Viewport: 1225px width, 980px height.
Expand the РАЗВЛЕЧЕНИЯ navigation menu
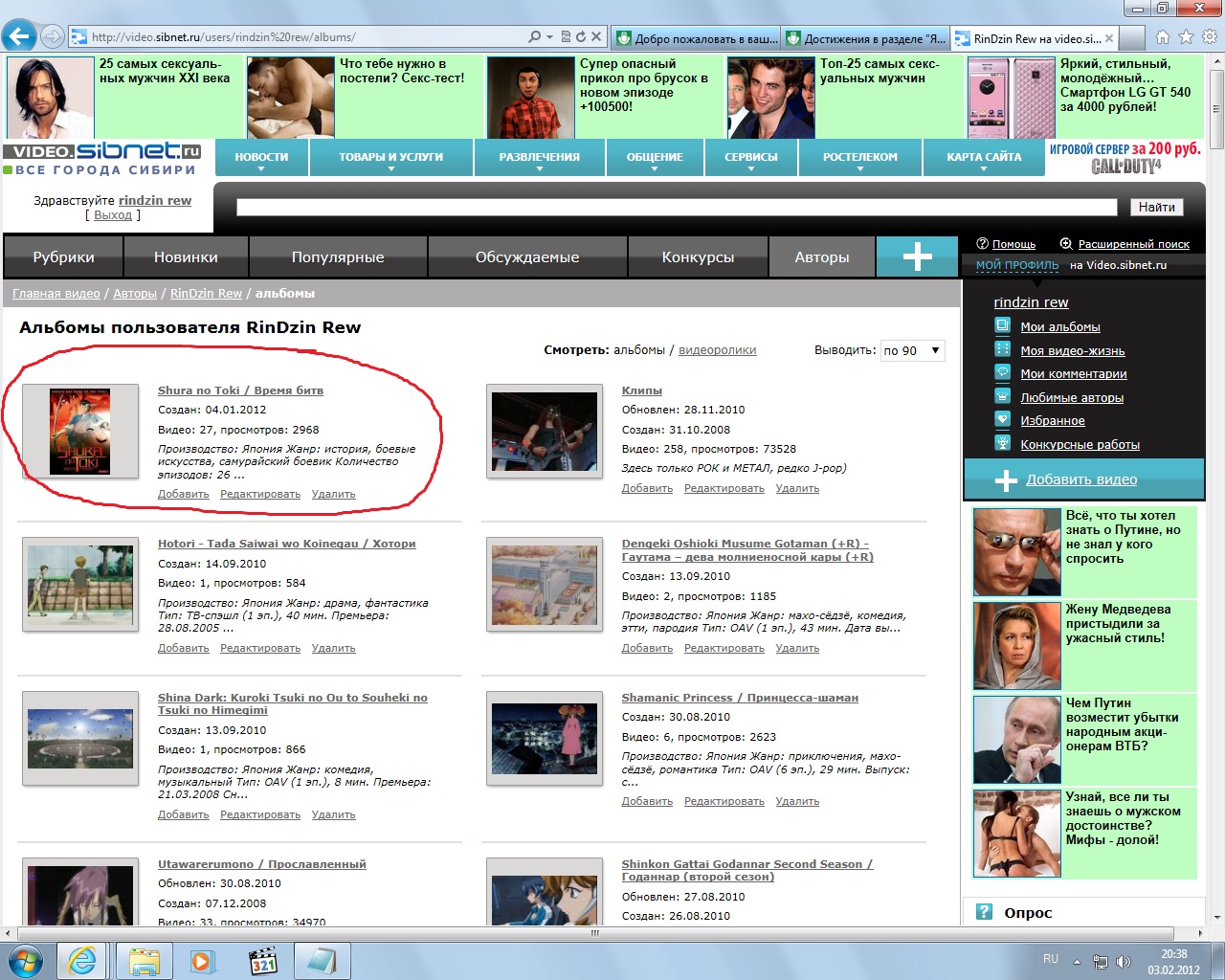(540, 158)
